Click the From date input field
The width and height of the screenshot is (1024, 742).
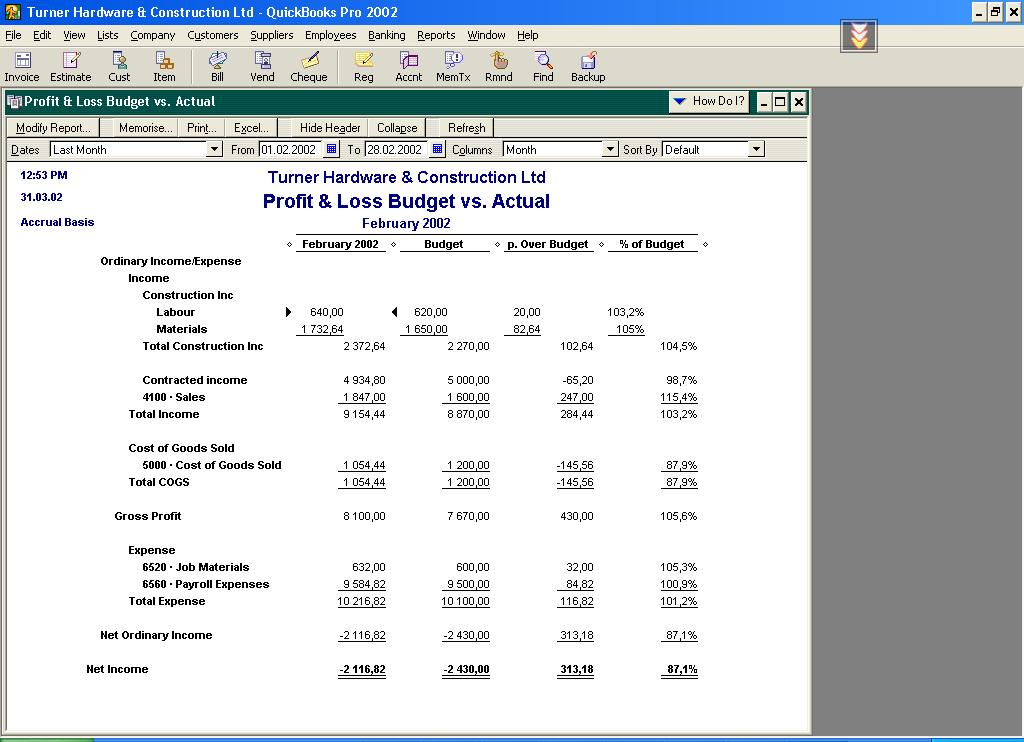pos(291,150)
